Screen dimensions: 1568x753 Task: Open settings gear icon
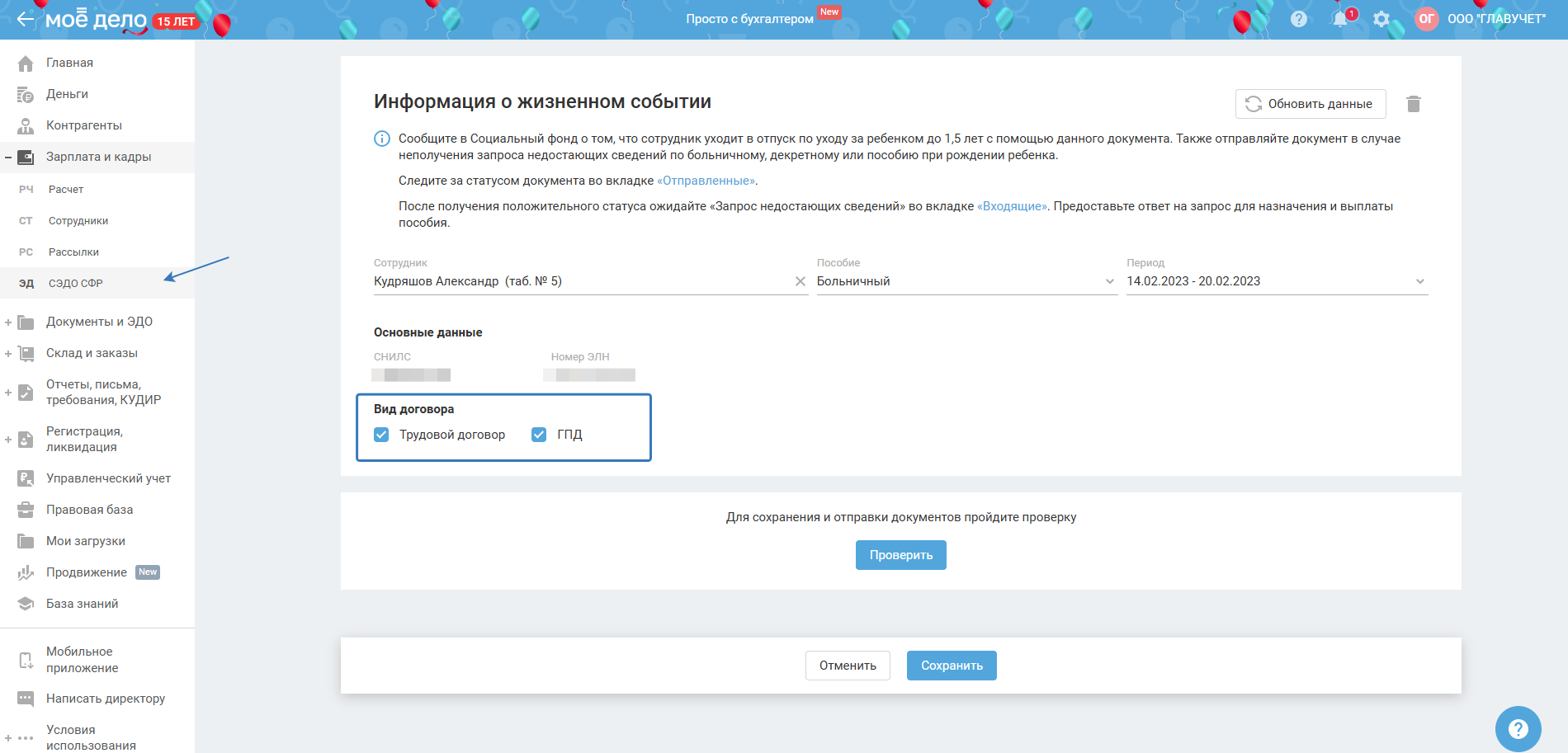pyautogui.click(x=1381, y=19)
